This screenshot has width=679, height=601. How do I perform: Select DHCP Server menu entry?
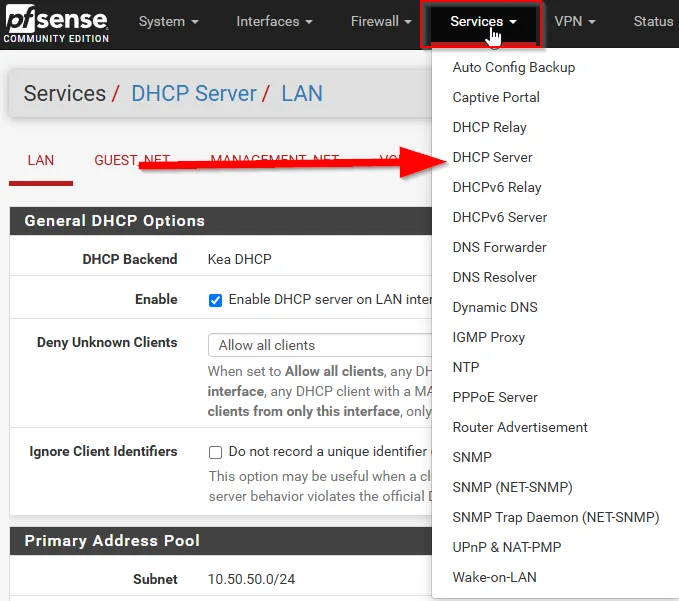click(x=492, y=157)
